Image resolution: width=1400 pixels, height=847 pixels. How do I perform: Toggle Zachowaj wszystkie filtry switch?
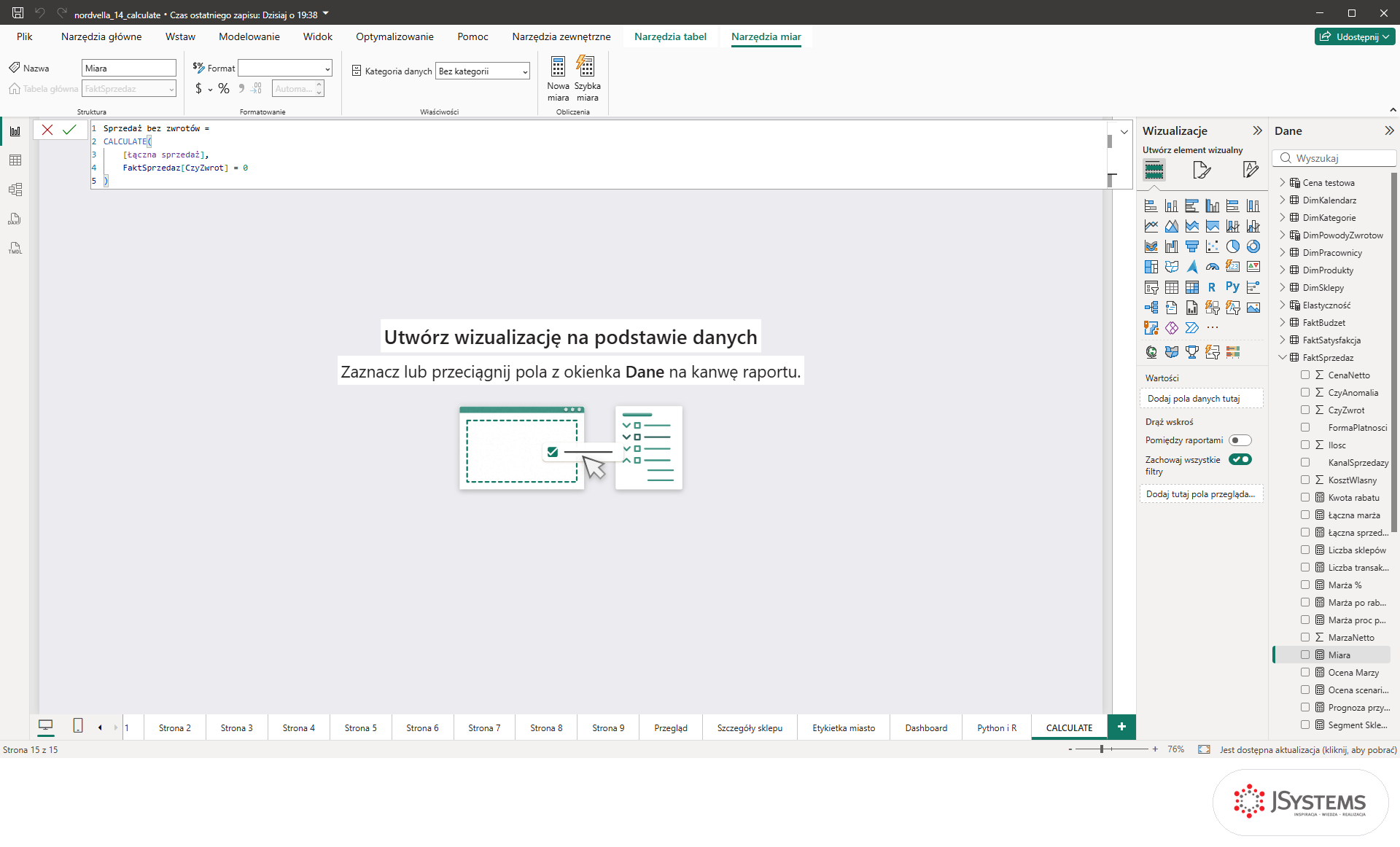(x=1240, y=459)
